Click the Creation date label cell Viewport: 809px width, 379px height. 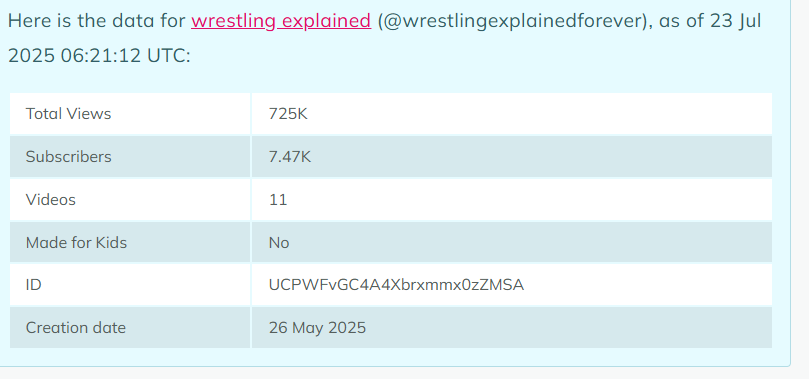130,327
